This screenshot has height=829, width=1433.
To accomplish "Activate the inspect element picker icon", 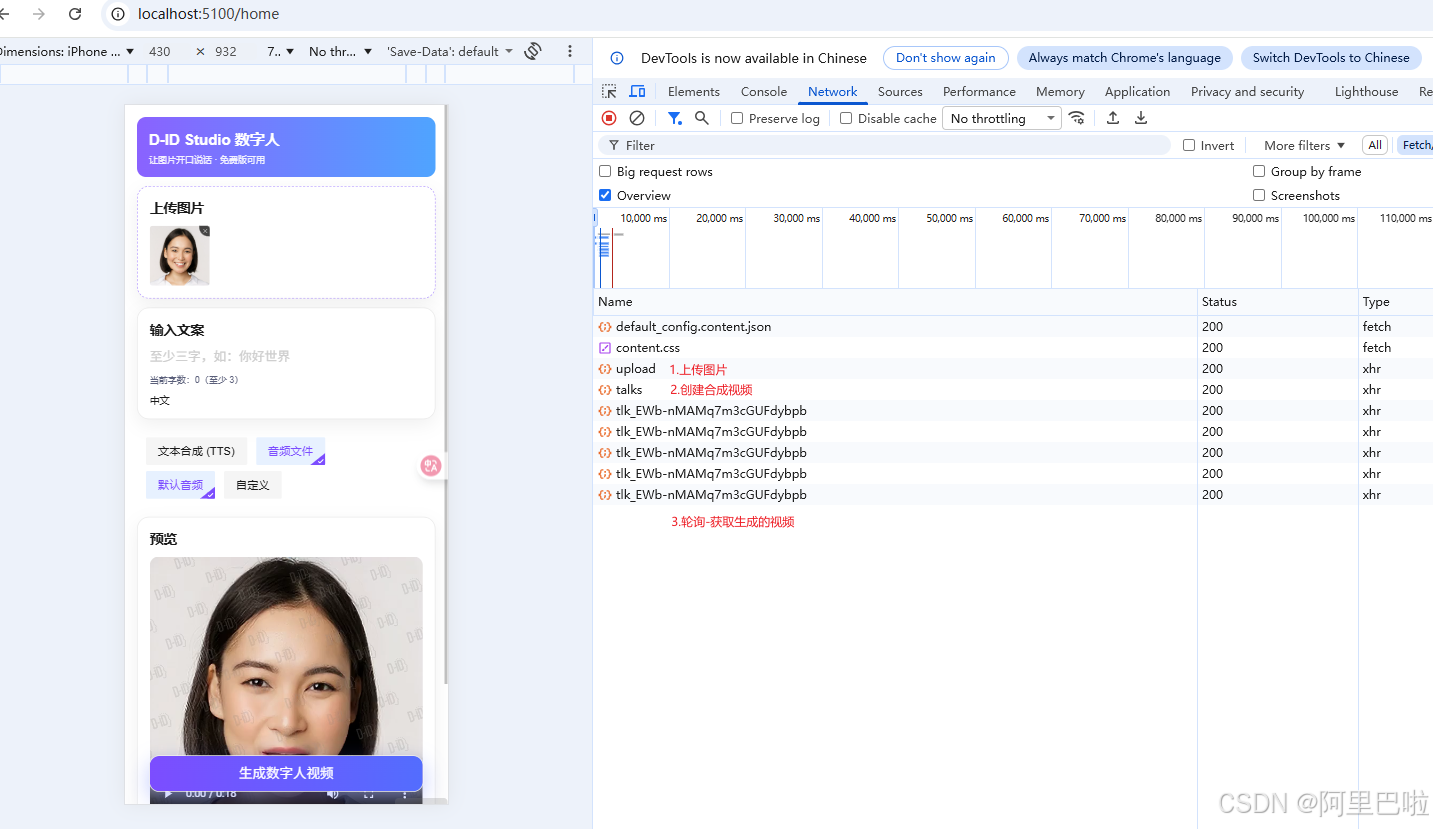I will 609,91.
